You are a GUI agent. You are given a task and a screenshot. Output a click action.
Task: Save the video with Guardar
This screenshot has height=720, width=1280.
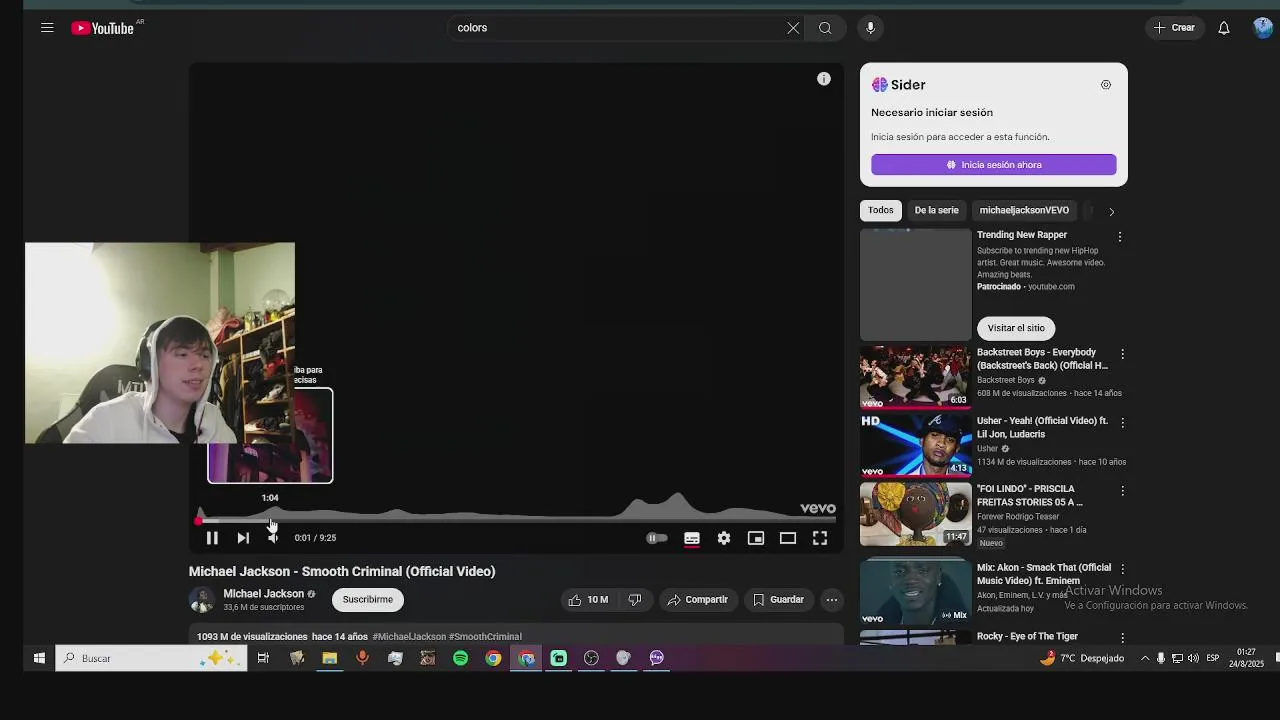pos(778,600)
